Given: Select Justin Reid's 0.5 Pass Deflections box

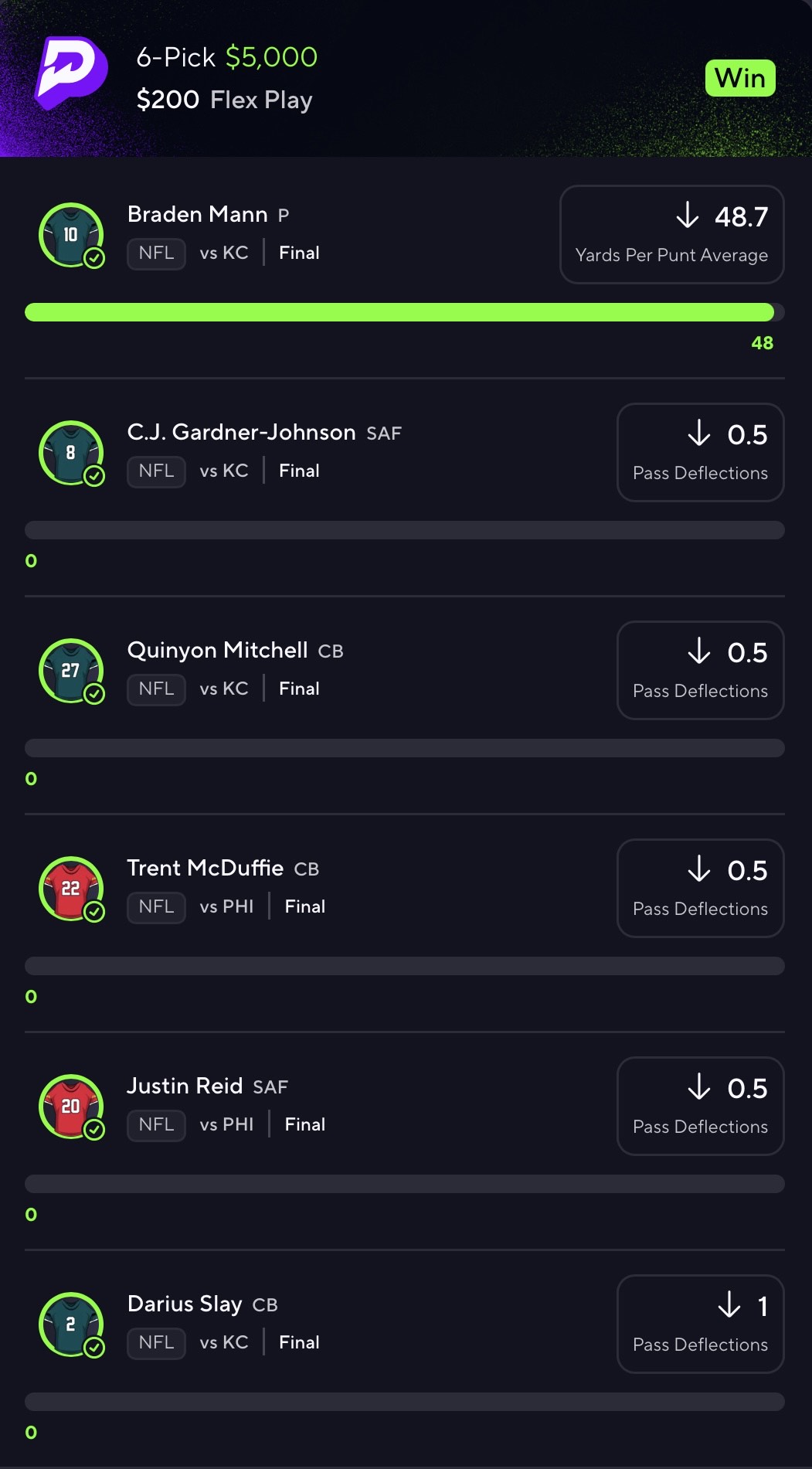Looking at the screenshot, I should tap(701, 1106).
